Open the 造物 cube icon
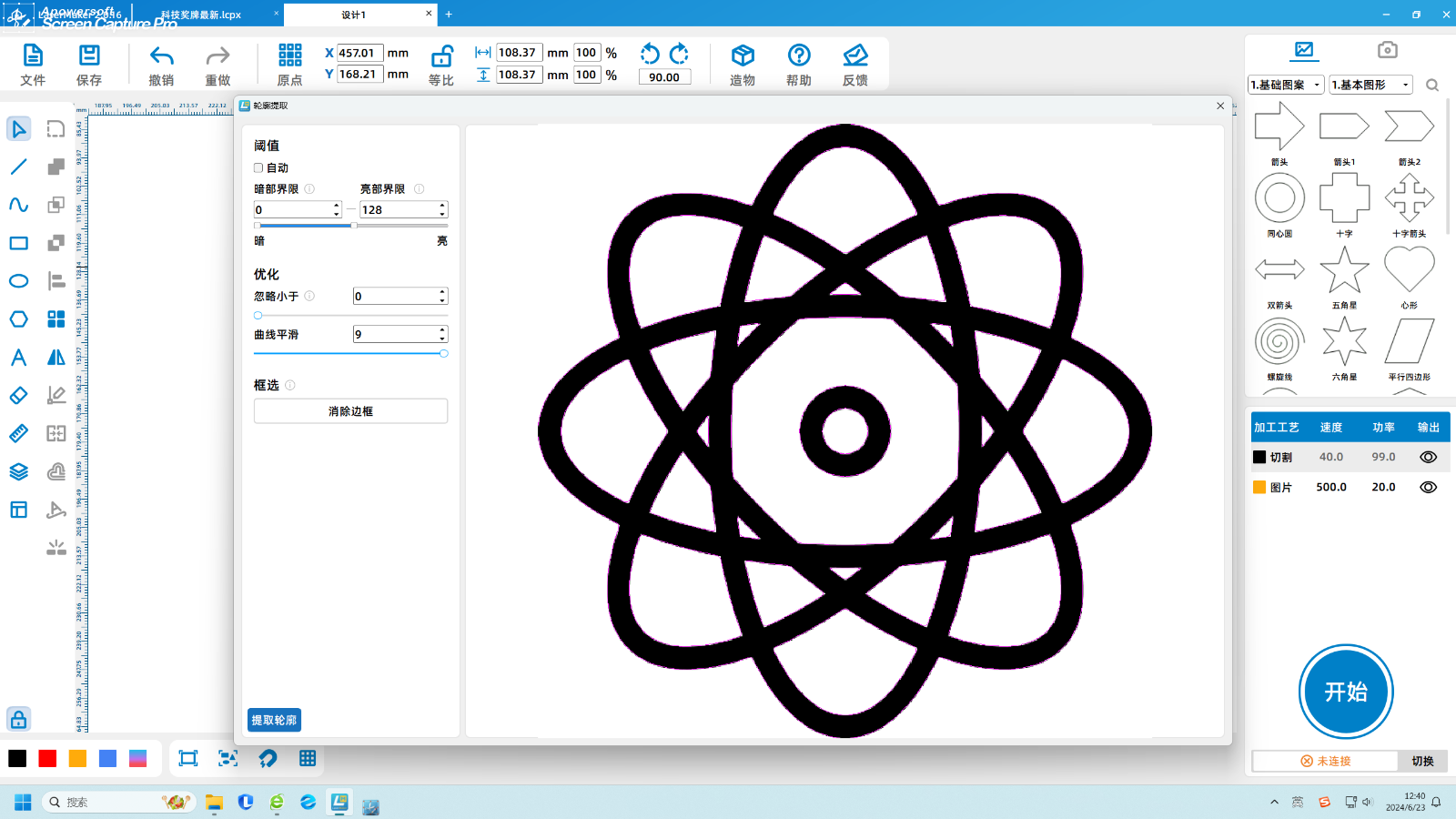The width and height of the screenshot is (1456, 819). (x=743, y=56)
